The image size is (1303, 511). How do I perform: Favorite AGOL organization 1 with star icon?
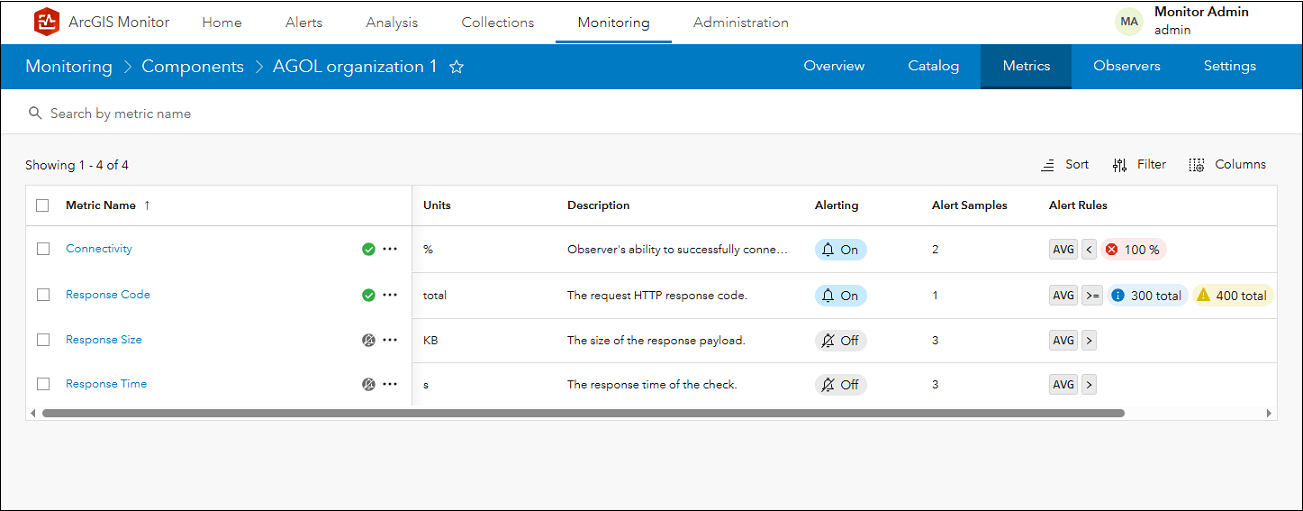457,67
